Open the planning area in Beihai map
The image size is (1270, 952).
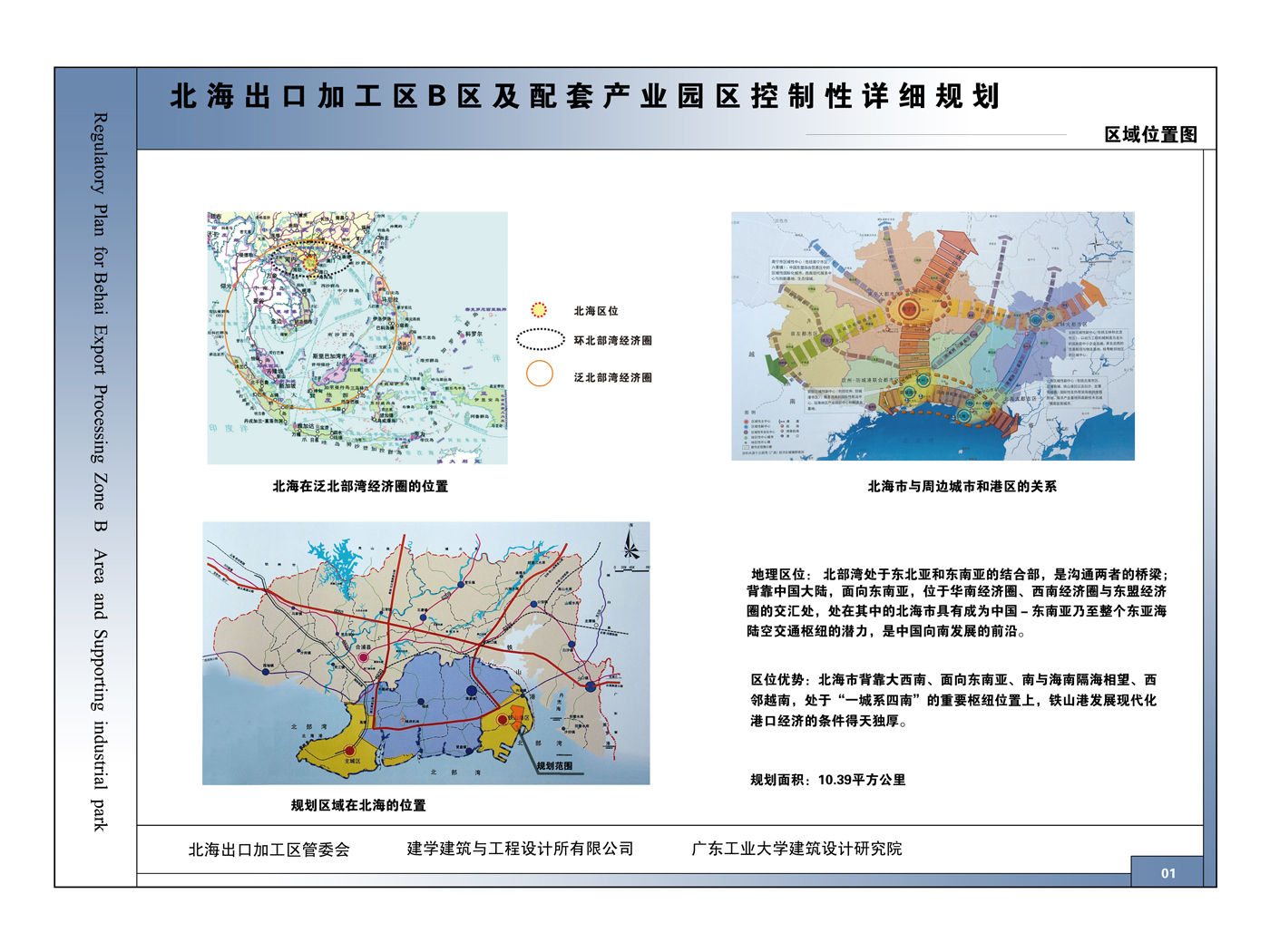tap(425, 653)
